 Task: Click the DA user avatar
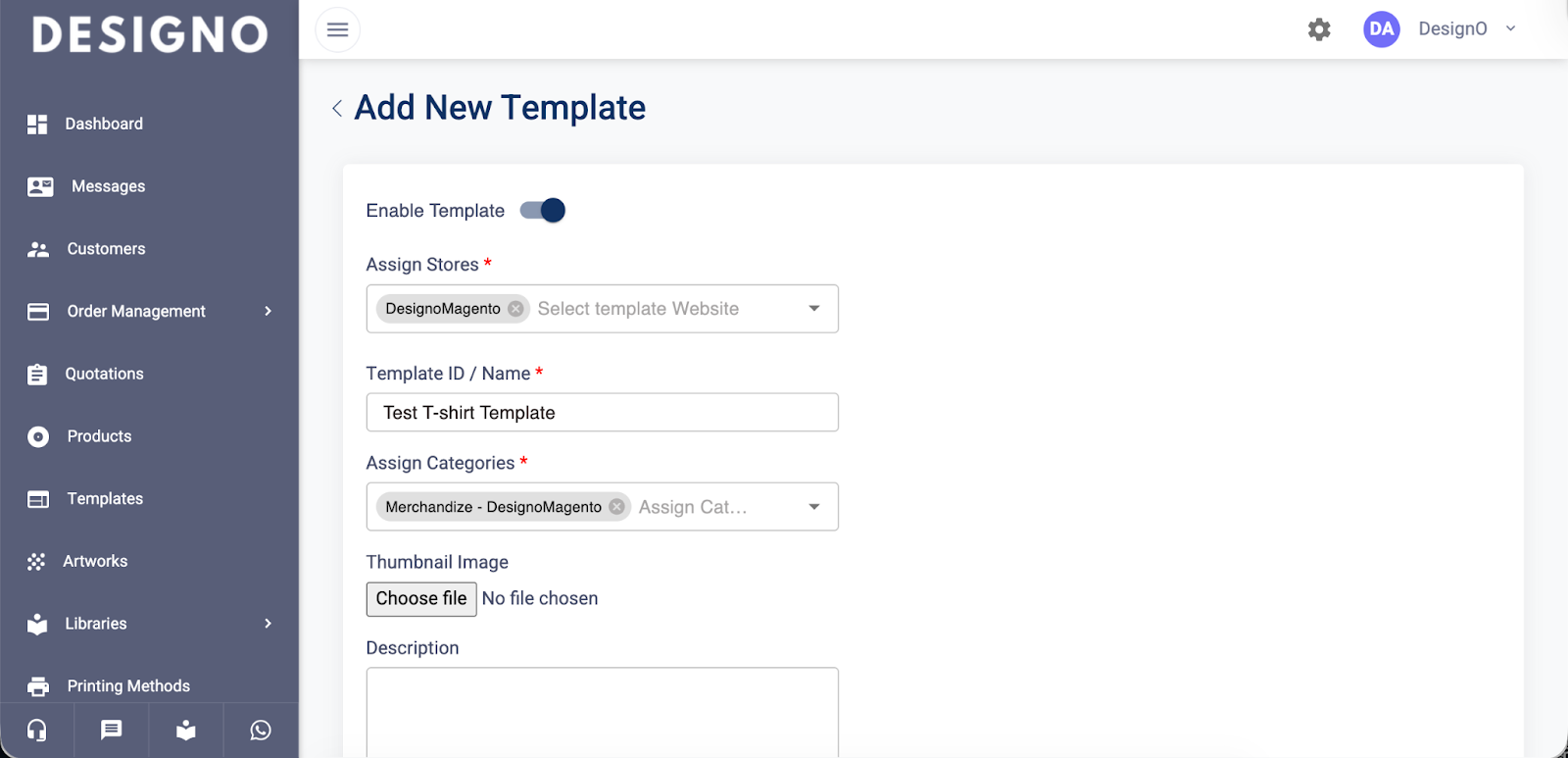1381,29
